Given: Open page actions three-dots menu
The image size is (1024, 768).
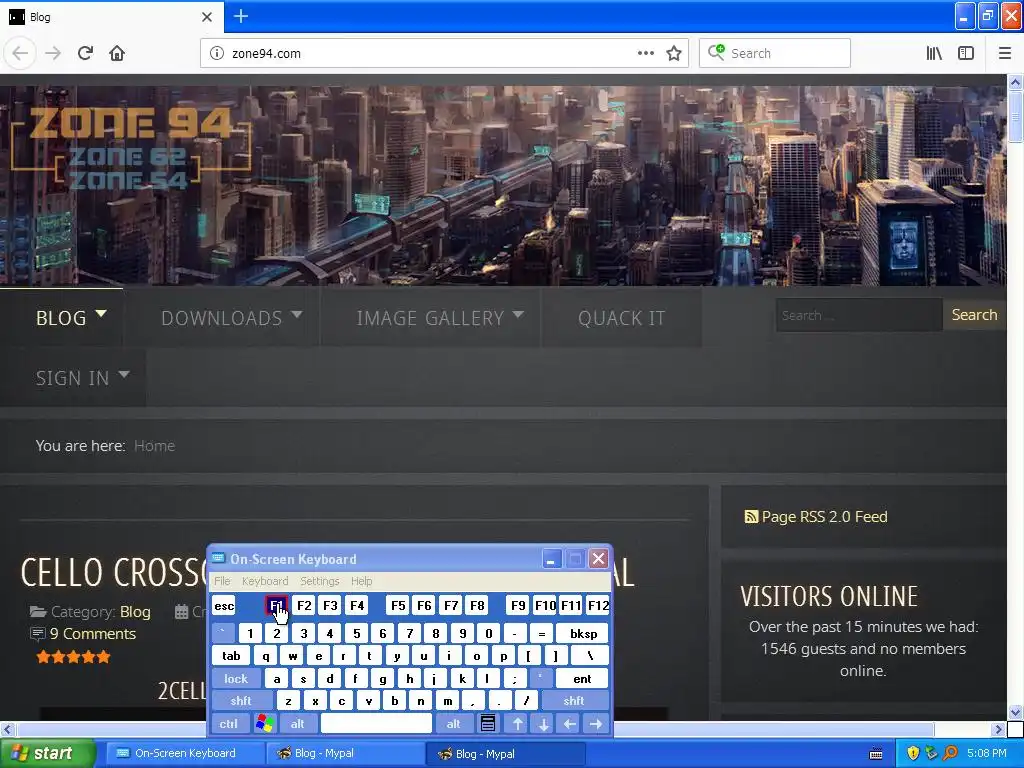Looking at the screenshot, I should pos(645,53).
